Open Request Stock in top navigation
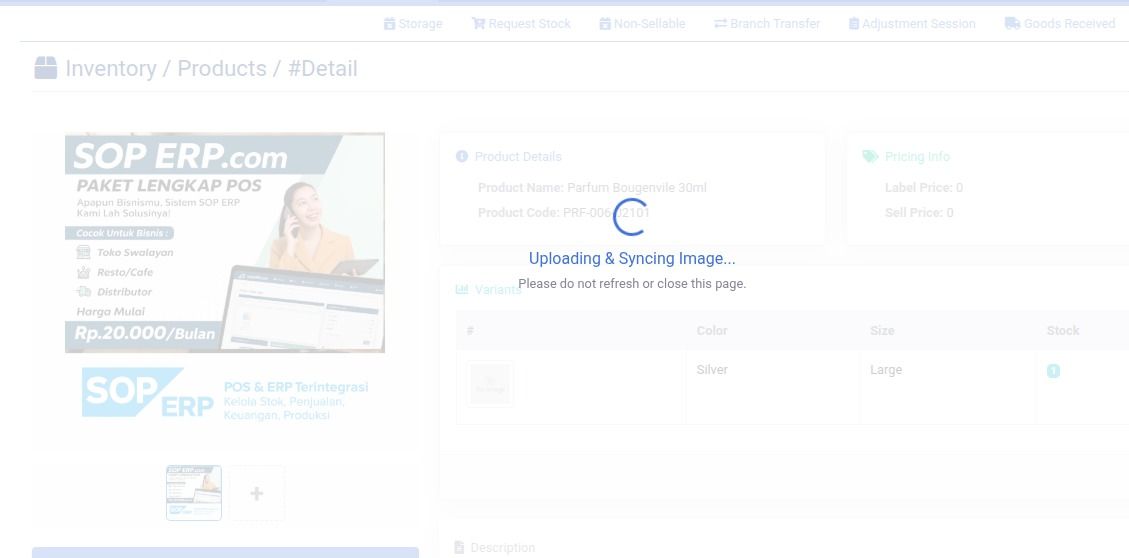The image size is (1129, 558). [x=521, y=24]
